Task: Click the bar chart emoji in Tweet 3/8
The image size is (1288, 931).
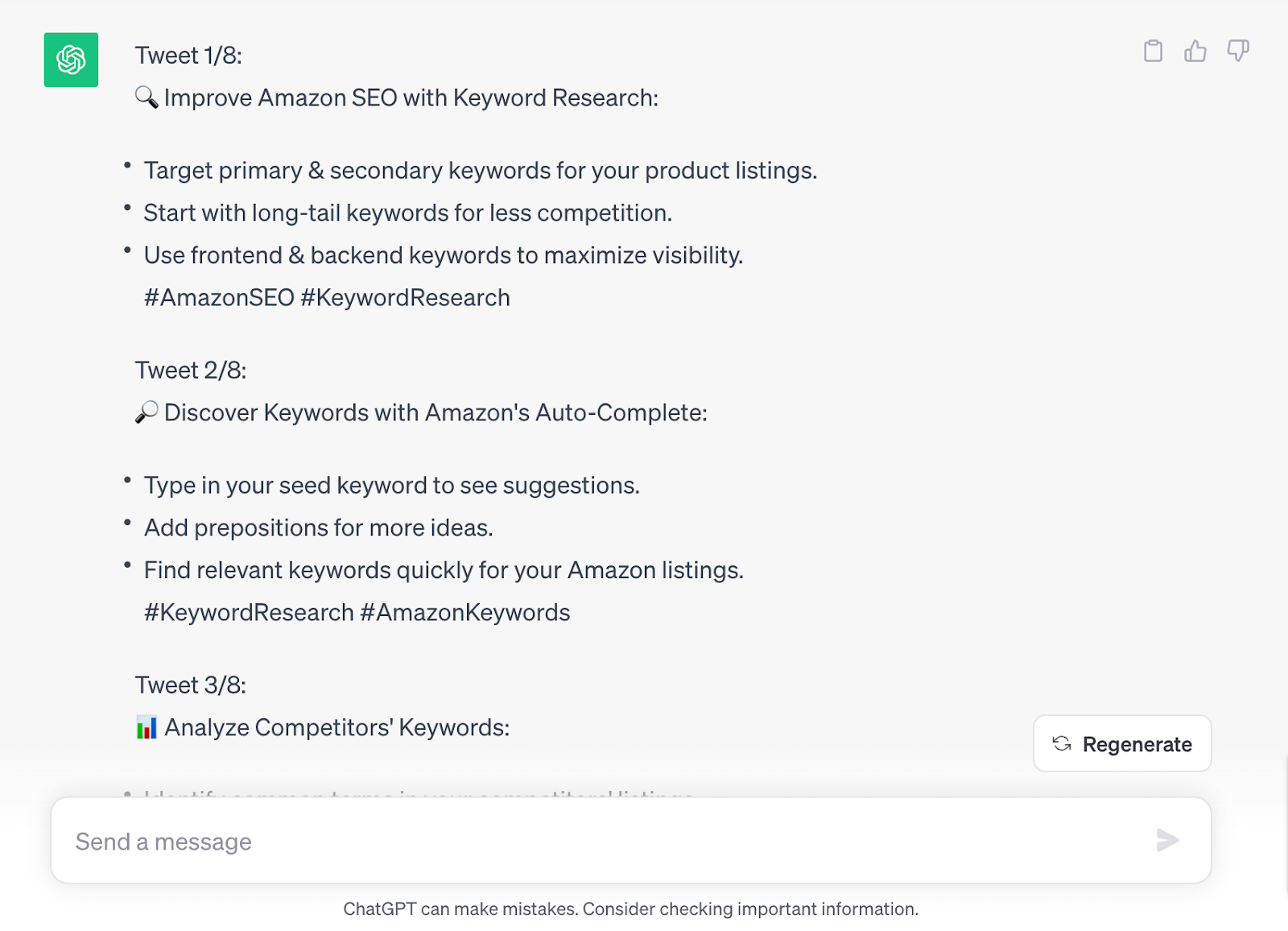Action: click(147, 727)
